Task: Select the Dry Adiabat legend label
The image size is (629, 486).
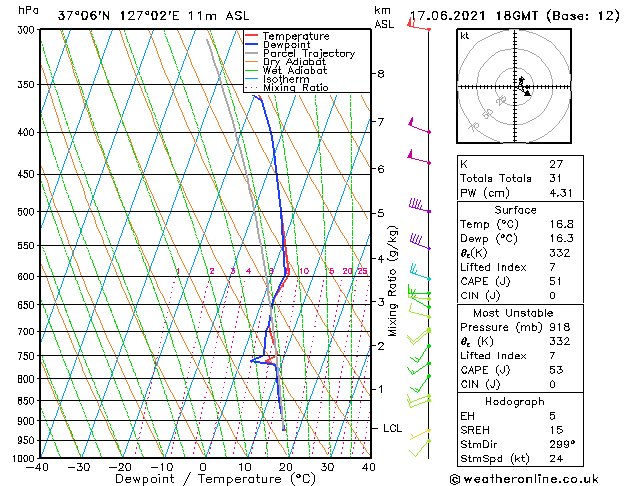Action: (x=294, y=62)
